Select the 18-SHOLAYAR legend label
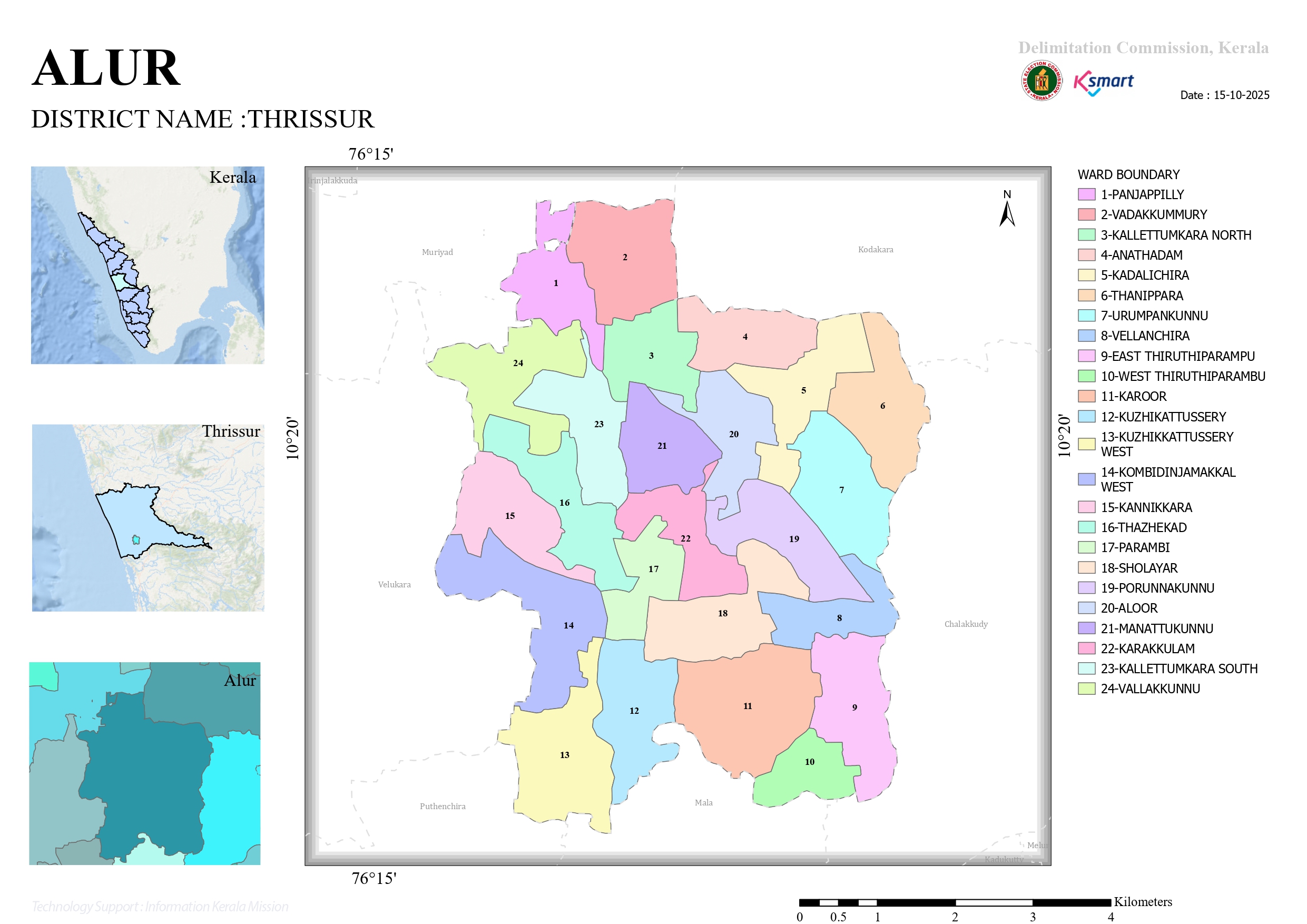The width and height of the screenshot is (1307, 924). pyautogui.click(x=1138, y=568)
